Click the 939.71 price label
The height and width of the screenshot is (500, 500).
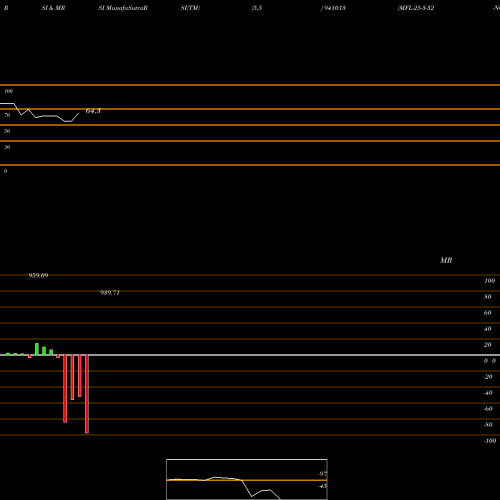tap(110, 293)
